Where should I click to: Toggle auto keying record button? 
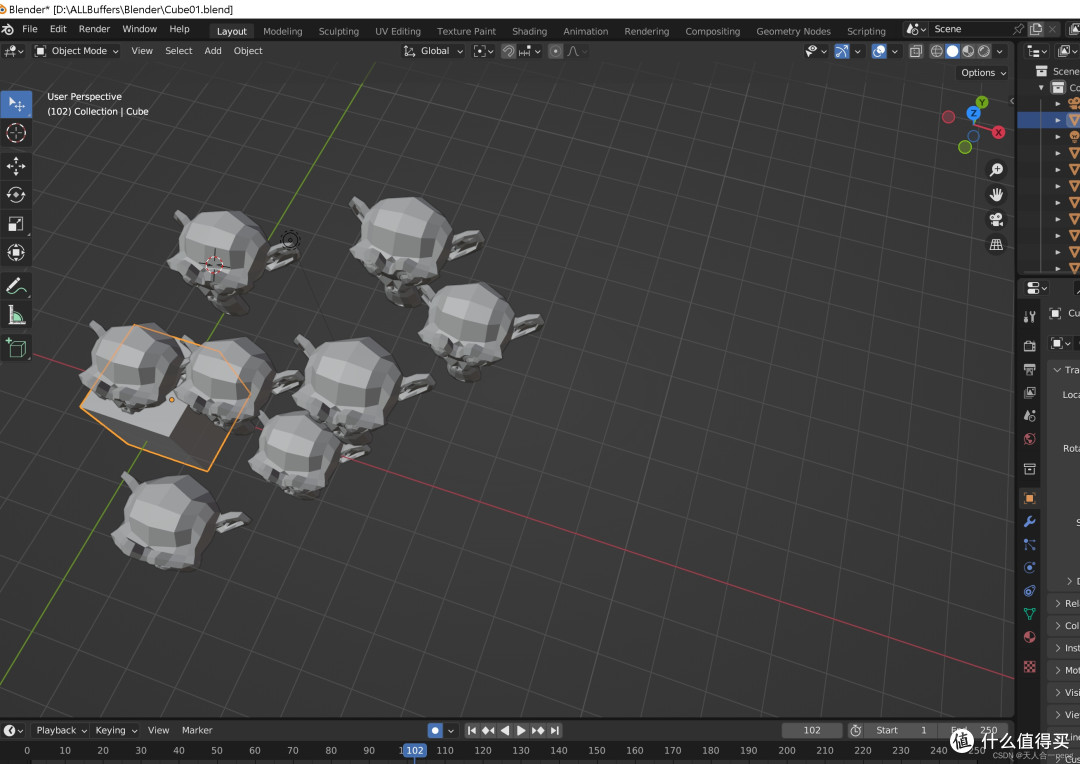pos(435,730)
